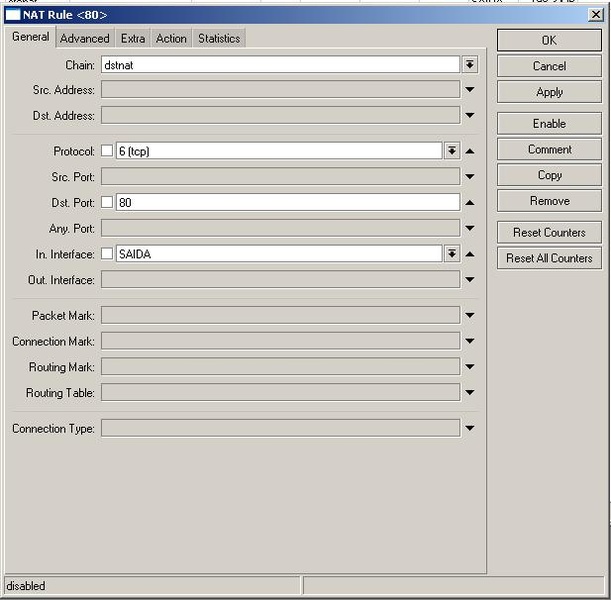This screenshot has height=600, width=611.
Task: Collapse the In. Interface field
Action: (470, 254)
